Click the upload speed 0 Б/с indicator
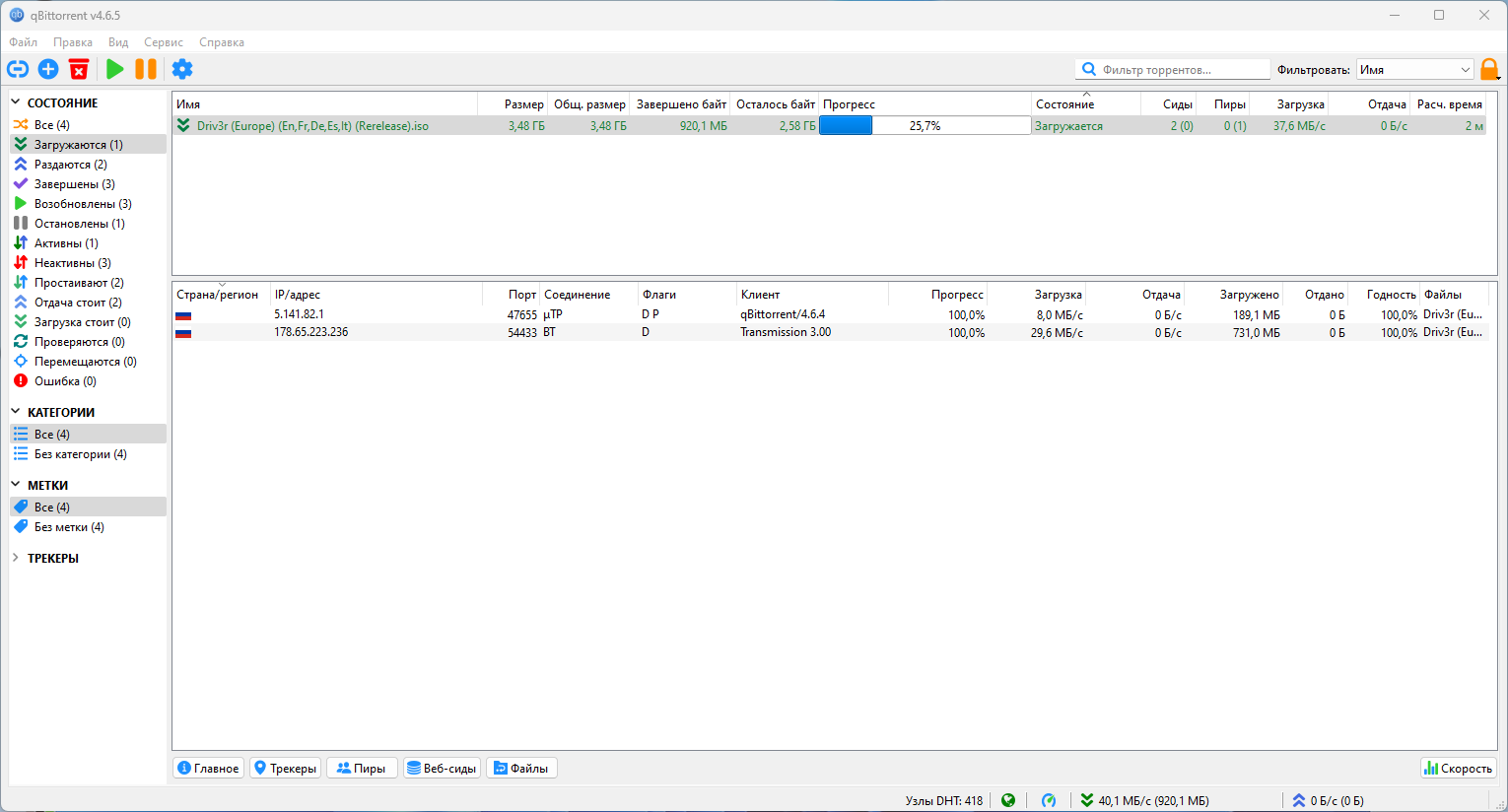 [x=1328, y=800]
